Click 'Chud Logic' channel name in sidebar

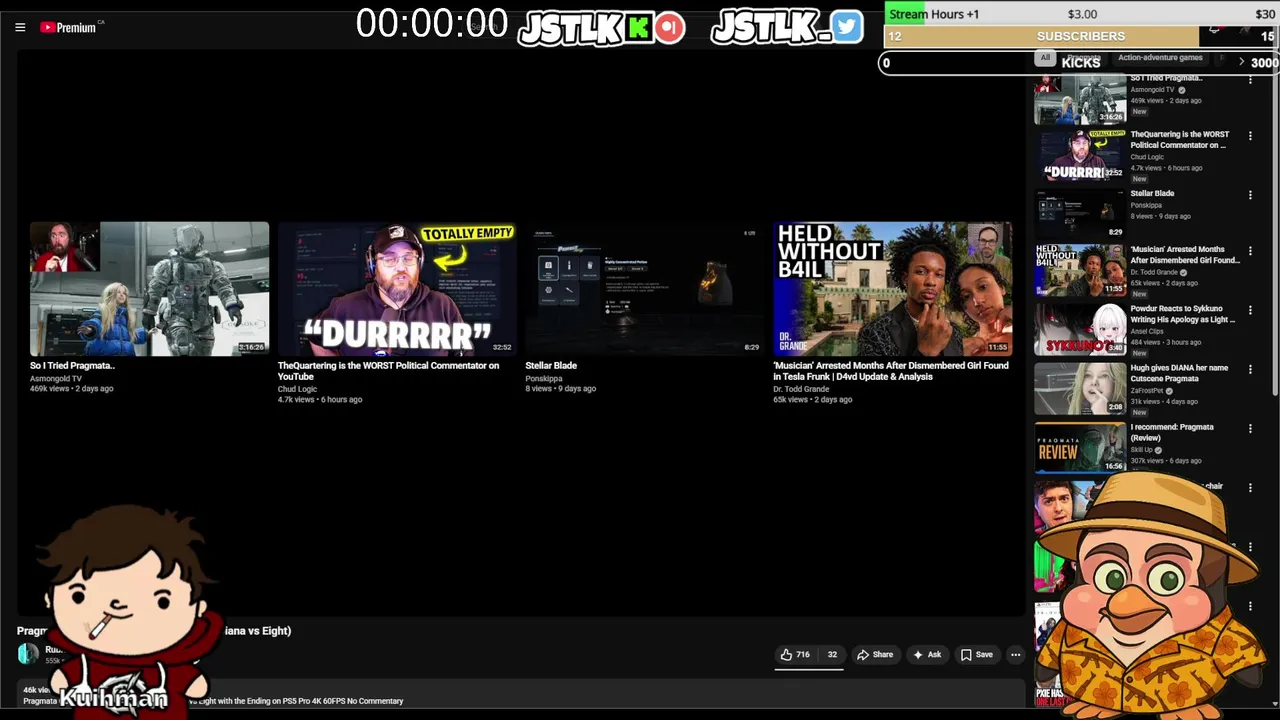point(1147,157)
